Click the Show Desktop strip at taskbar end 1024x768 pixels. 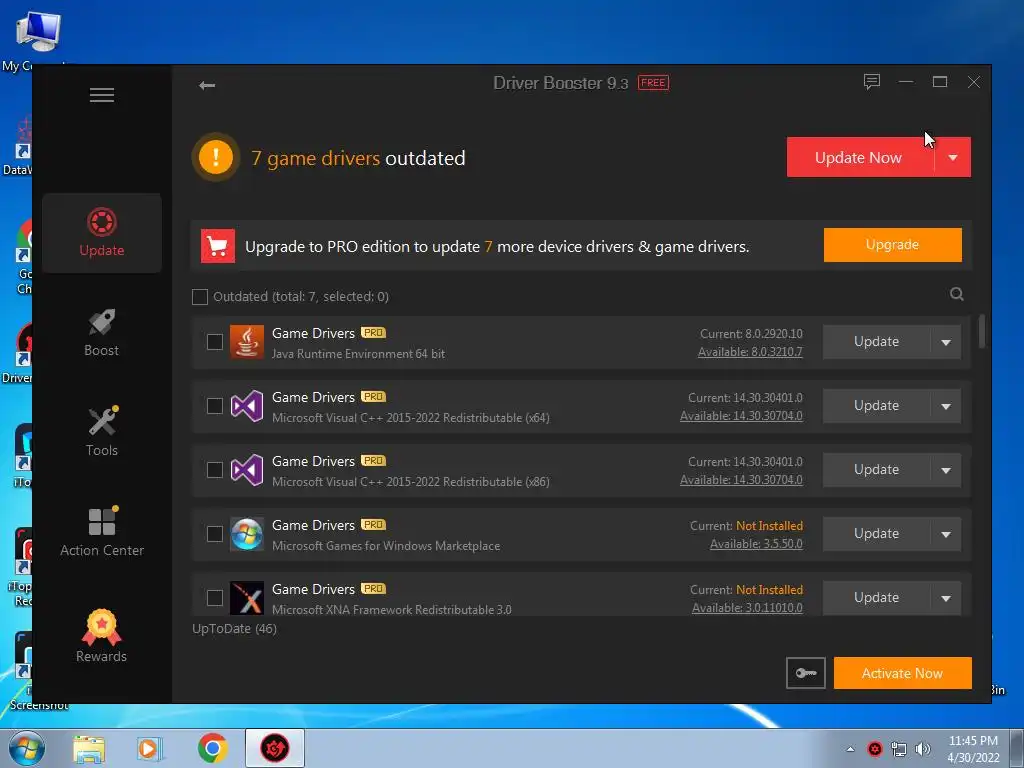(x=1017, y=748)
